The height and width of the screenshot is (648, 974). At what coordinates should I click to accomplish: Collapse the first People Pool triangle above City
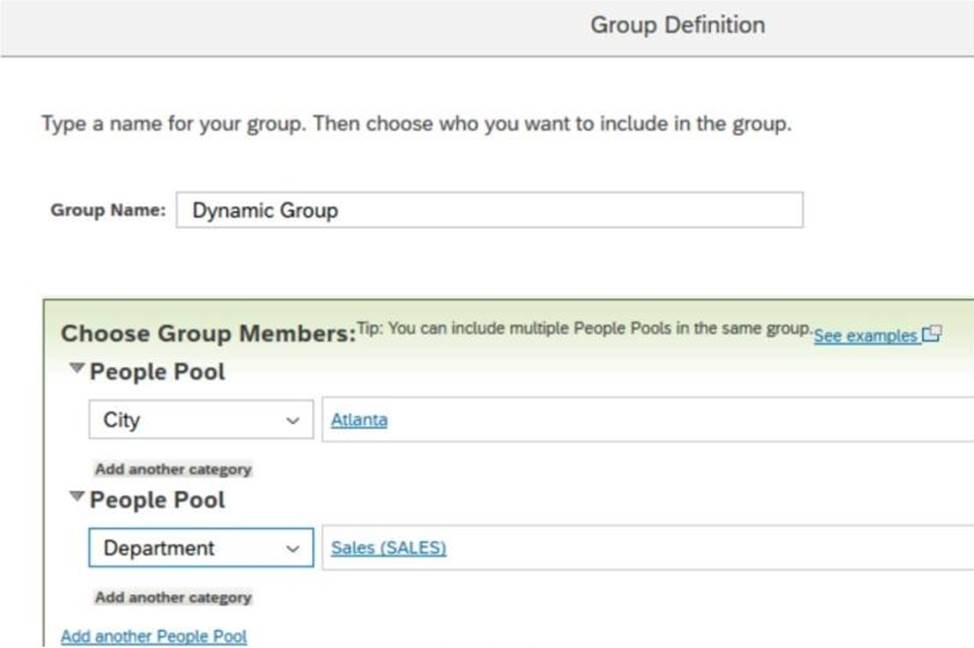pos(76,370)
